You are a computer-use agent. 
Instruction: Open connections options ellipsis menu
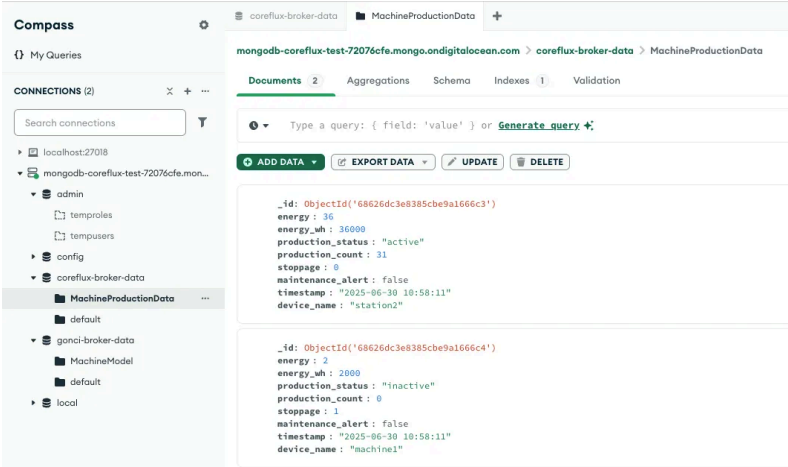pos(205,91)
